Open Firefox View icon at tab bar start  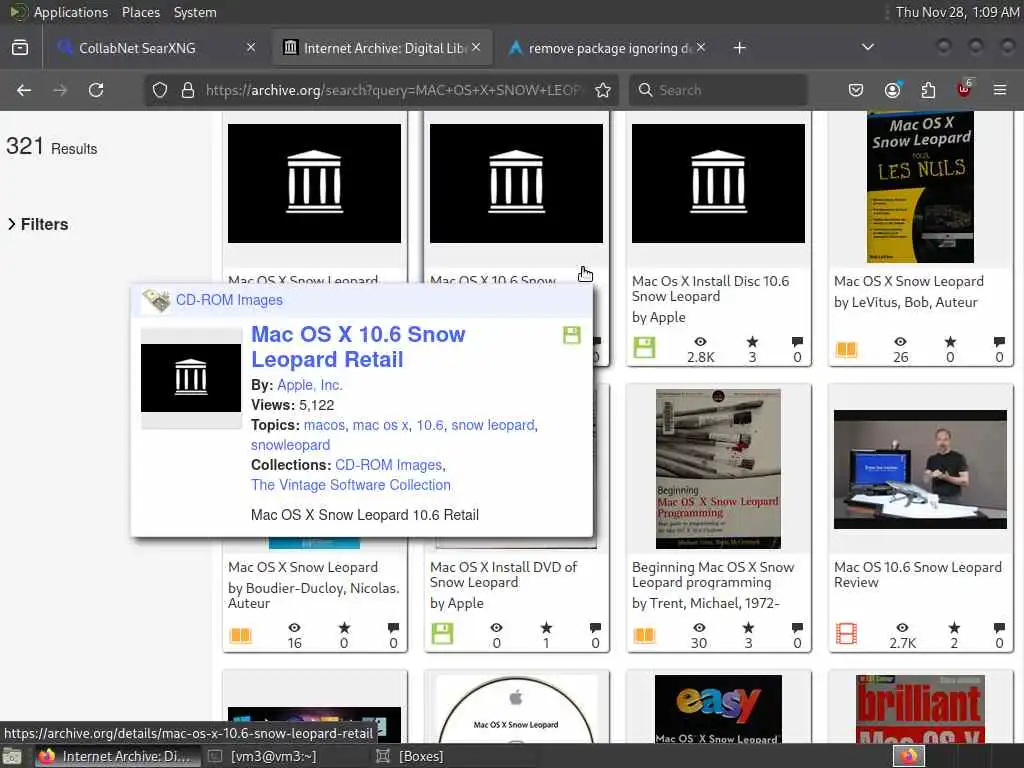tap(20, 47)
